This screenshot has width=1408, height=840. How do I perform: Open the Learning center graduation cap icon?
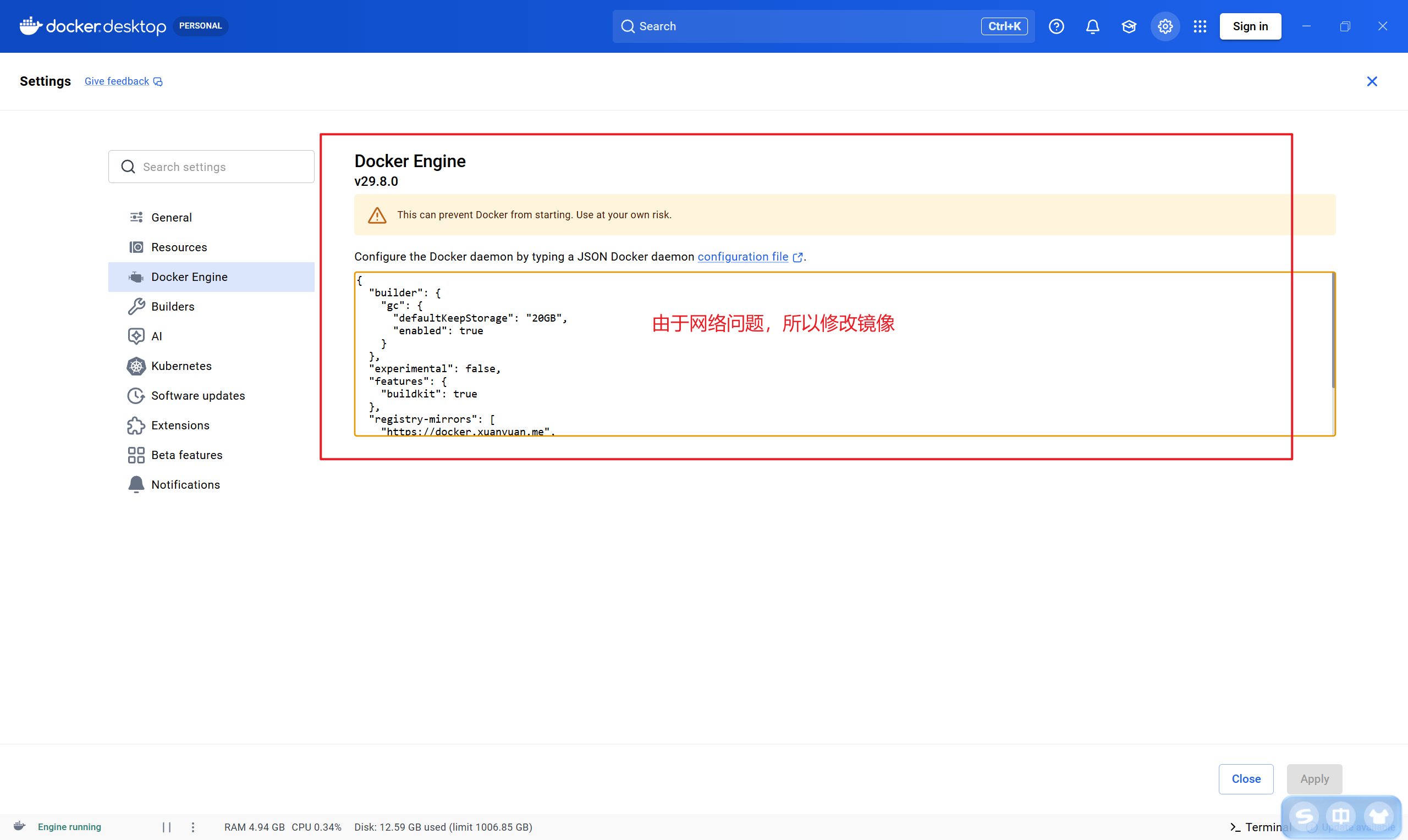tap(1128, 26)
